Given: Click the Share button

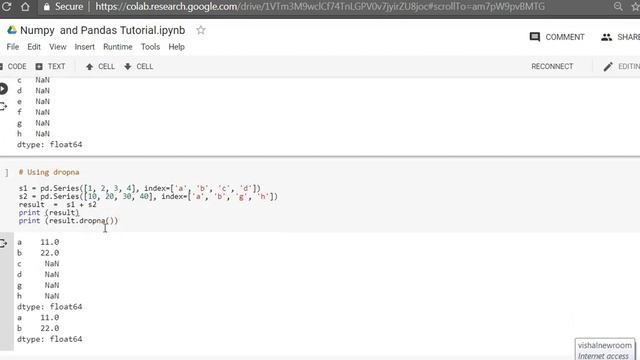Looking at the screenshot, I should (x=620, y=37).
